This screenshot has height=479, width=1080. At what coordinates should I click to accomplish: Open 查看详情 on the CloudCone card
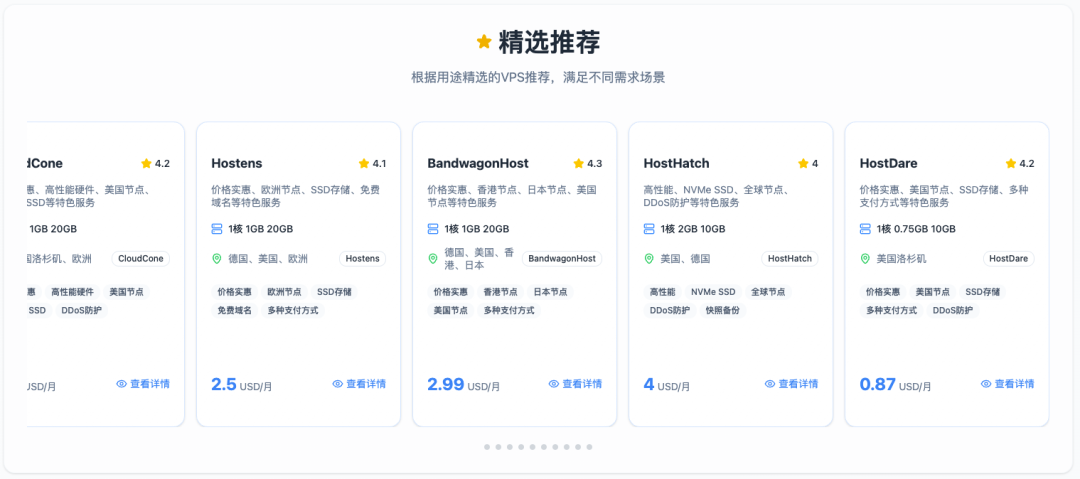click(143, 384)
